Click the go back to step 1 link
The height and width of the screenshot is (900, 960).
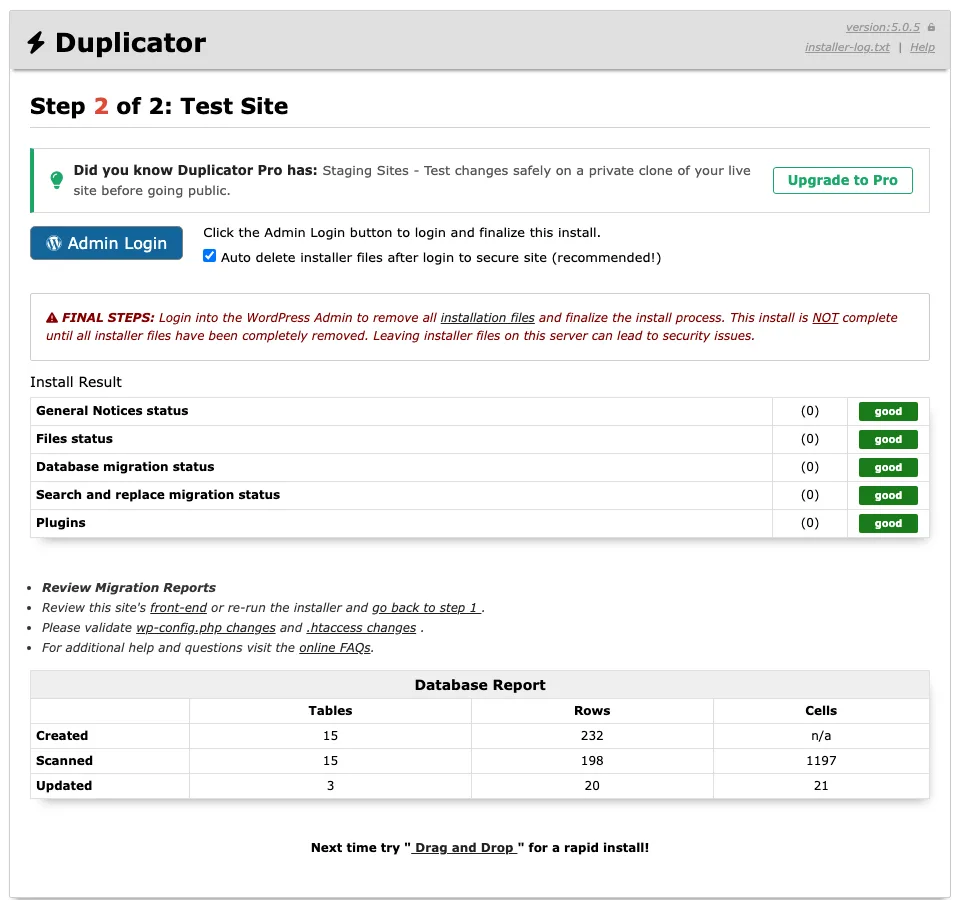pos(426,608)
